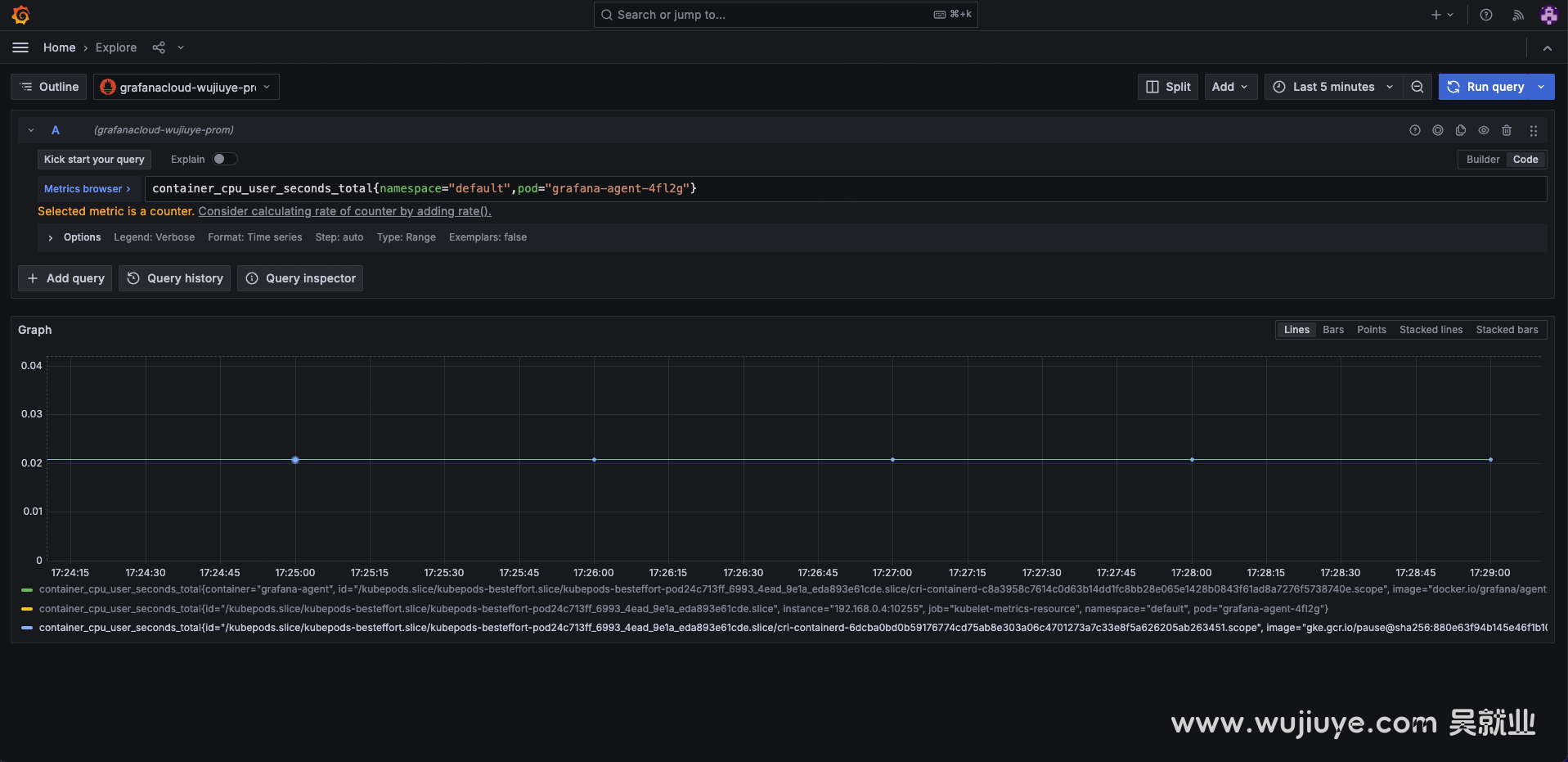Open the Help question mark icon
The image size is (1568, 762).
click(1486, 15)
